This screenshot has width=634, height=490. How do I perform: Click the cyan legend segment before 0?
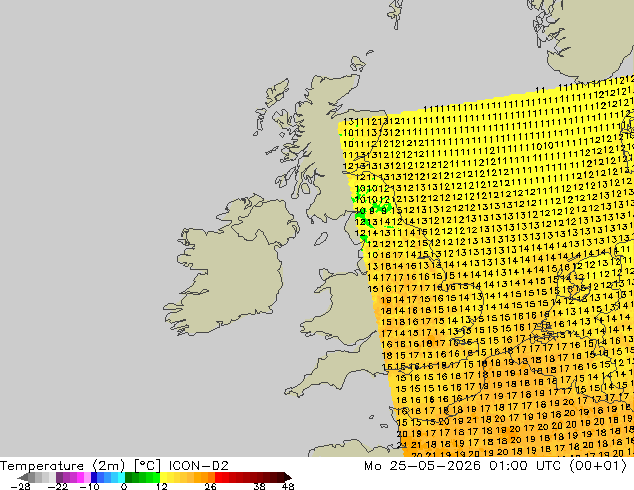[x=121, y=477]
